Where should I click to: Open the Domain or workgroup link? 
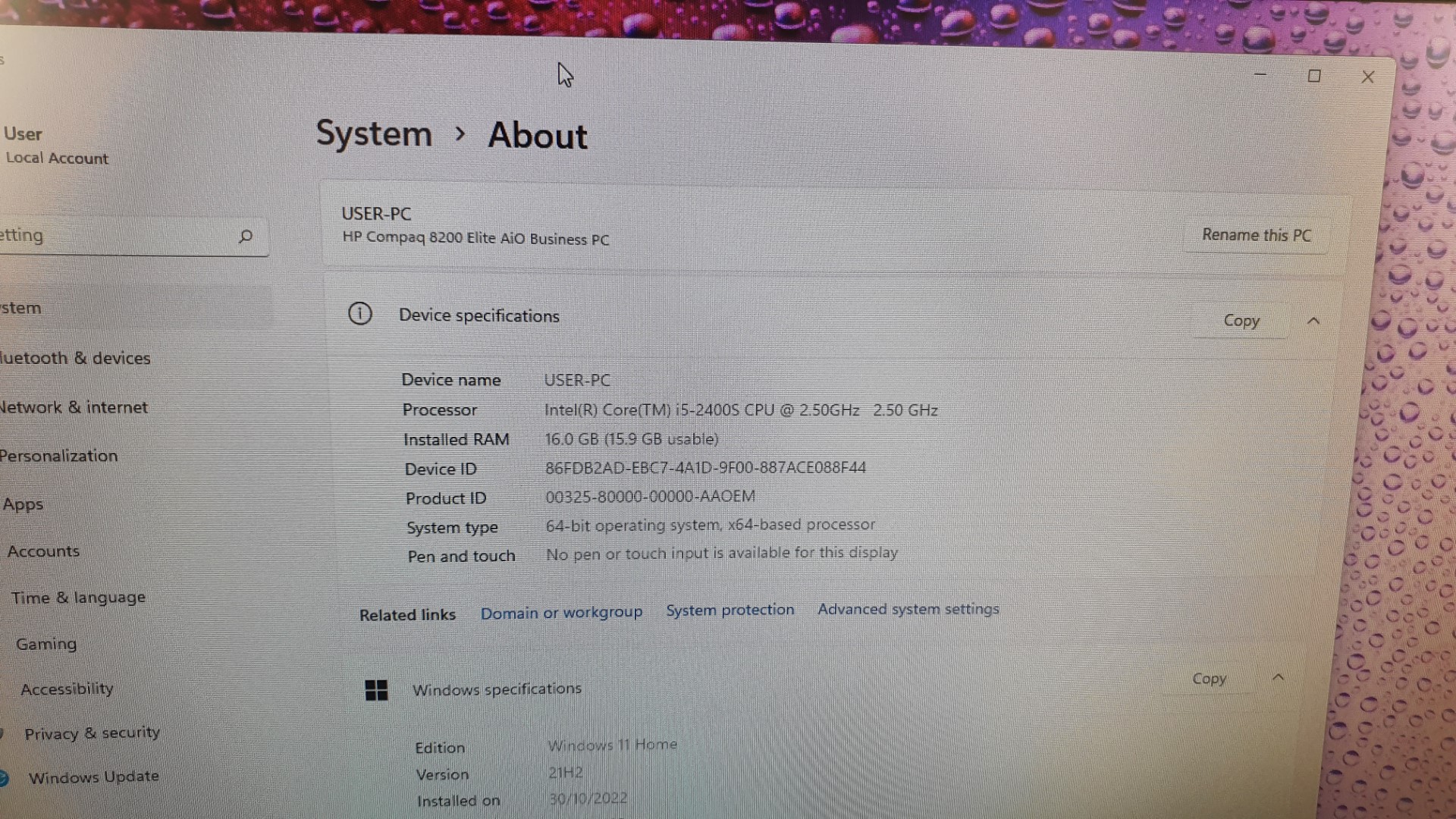[x=561, y=613]
